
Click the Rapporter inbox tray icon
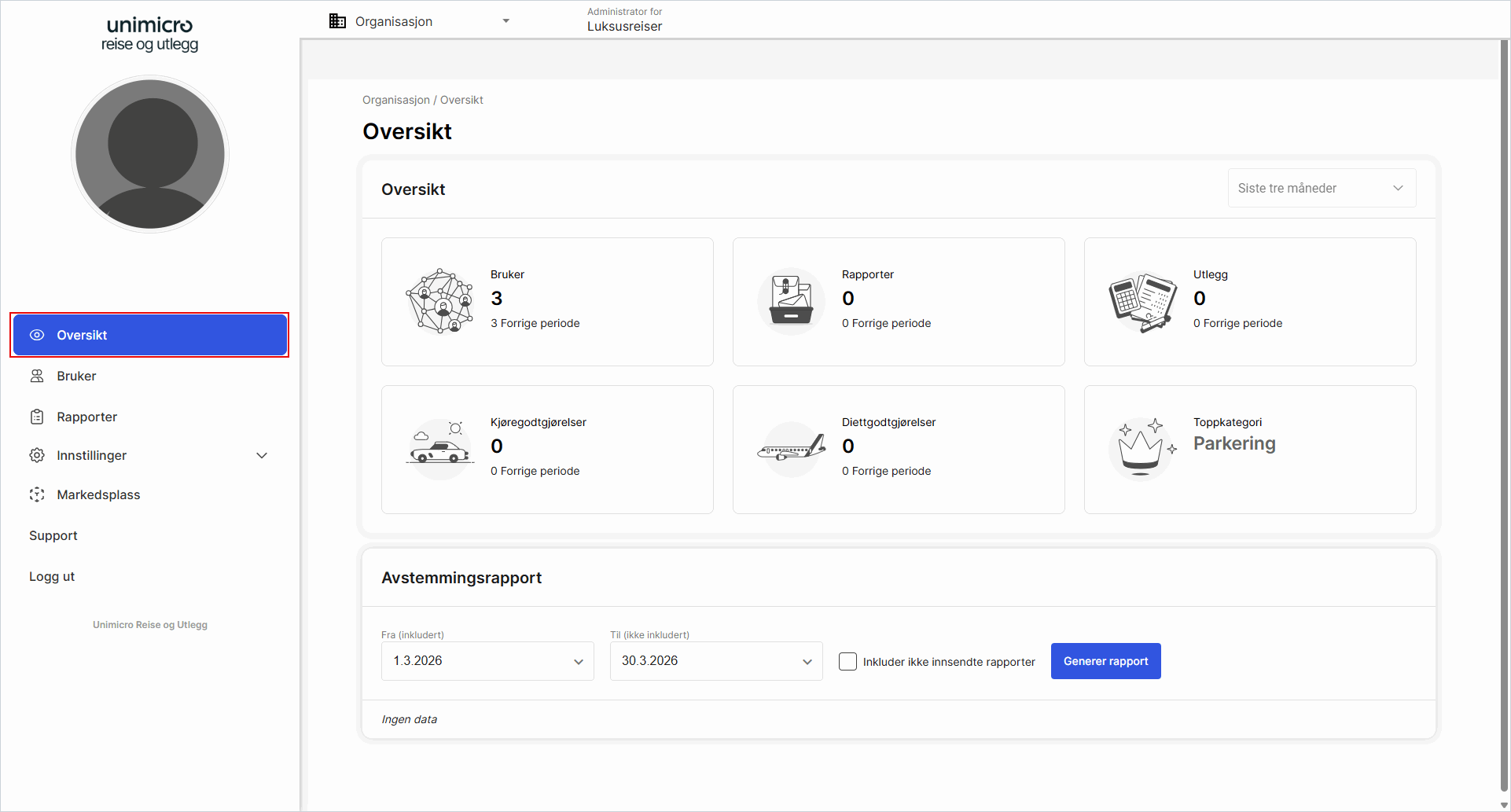coord(791,301)
